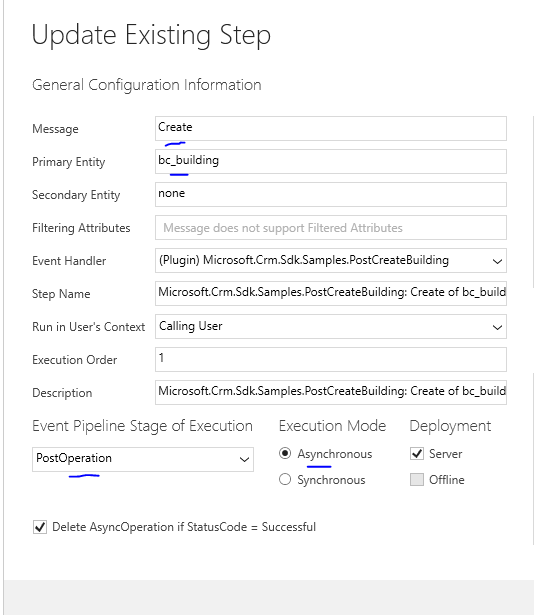Open the Event Handler combo box
This screenshot has width=534, height=615.
pos(331,260)
